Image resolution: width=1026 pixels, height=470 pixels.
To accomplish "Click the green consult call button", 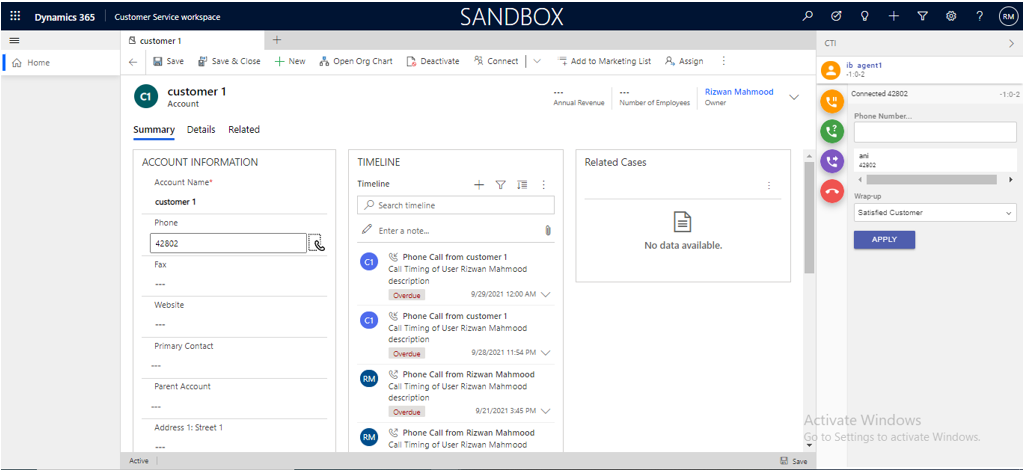I will tap(832, 131).
